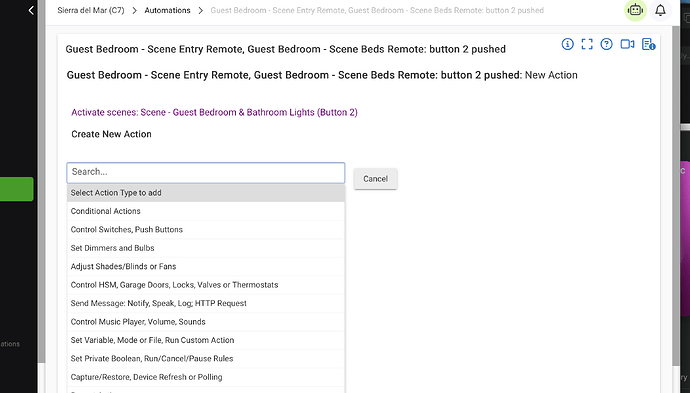Toggle fullscreen view icon
This screenshot has width=690, height=393.
point(587,44)
